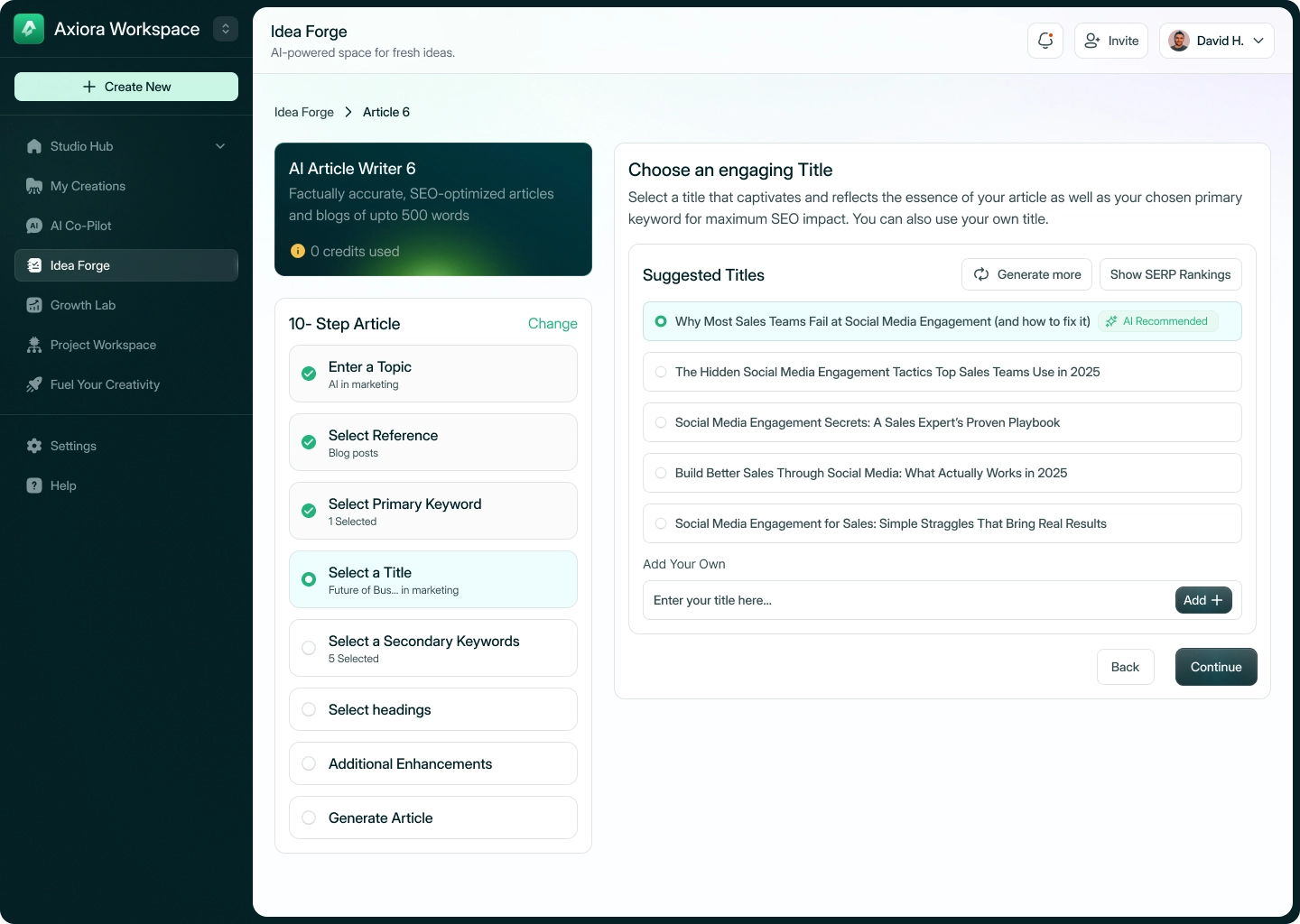Expand the Studio Hub chevron
1300x924 pixels.
click(x=220, y=146)
